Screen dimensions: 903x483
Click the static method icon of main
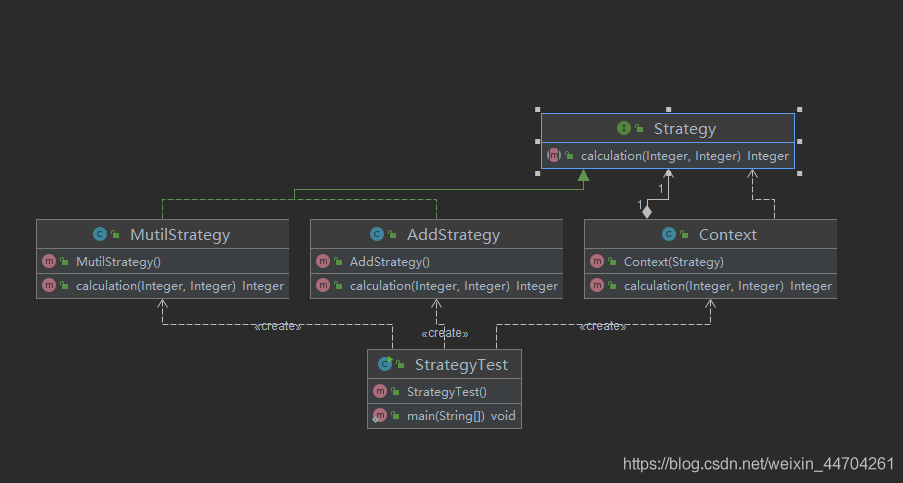380,416
